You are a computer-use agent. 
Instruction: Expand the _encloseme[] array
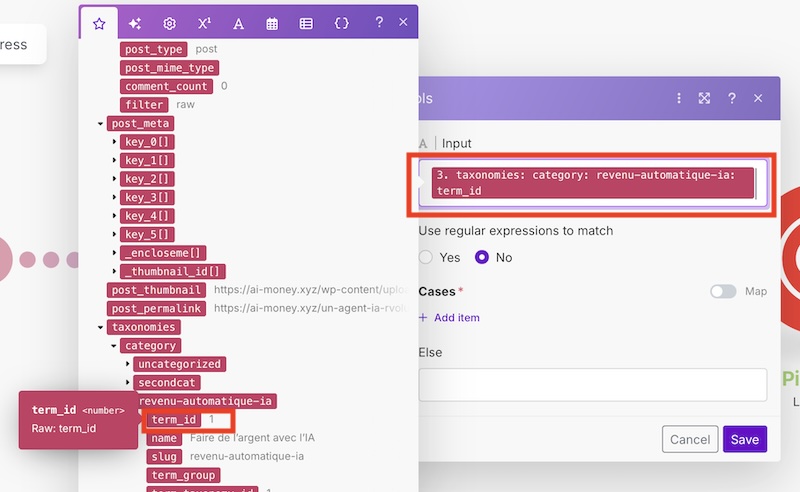click(114, 253)
